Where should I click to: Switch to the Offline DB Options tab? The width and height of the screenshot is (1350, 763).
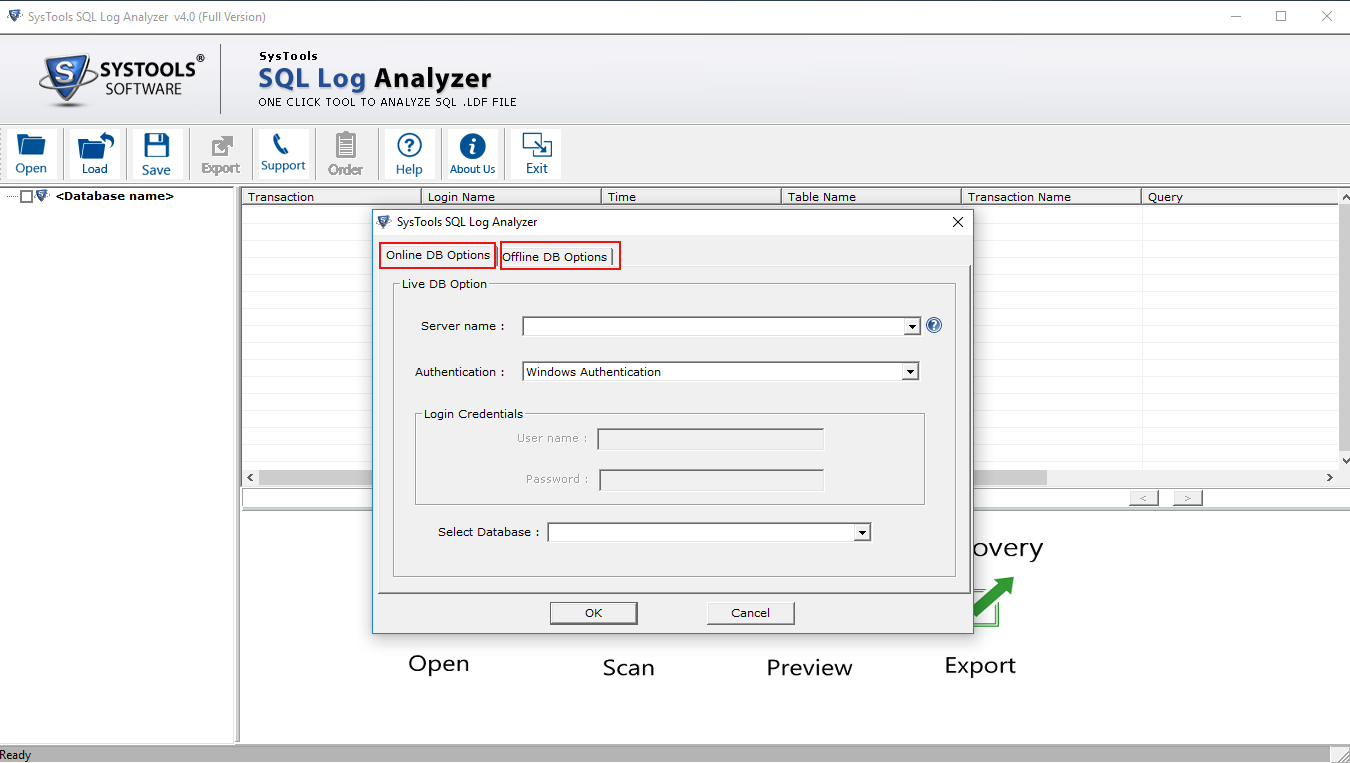[x=556, y=257]
